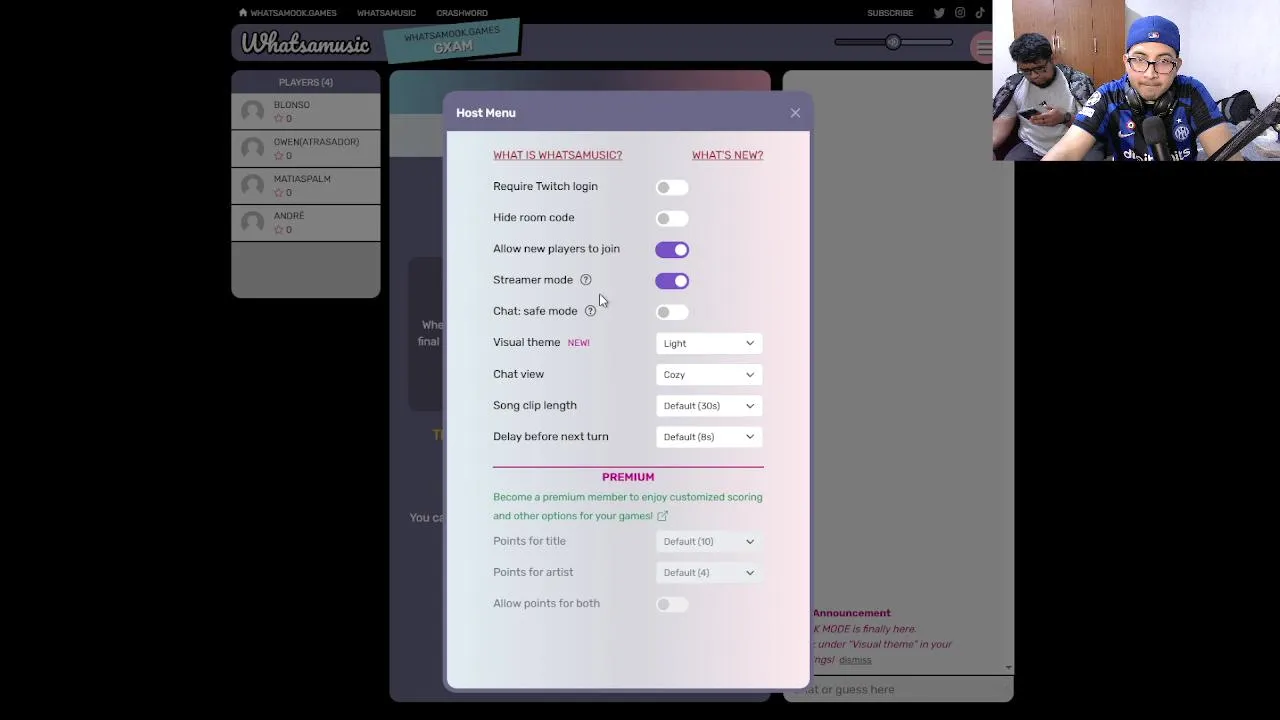Open the WHAT IS WHATSAMUSIC? link
This screenshot has height=720, width=1280.
(557, 155)
